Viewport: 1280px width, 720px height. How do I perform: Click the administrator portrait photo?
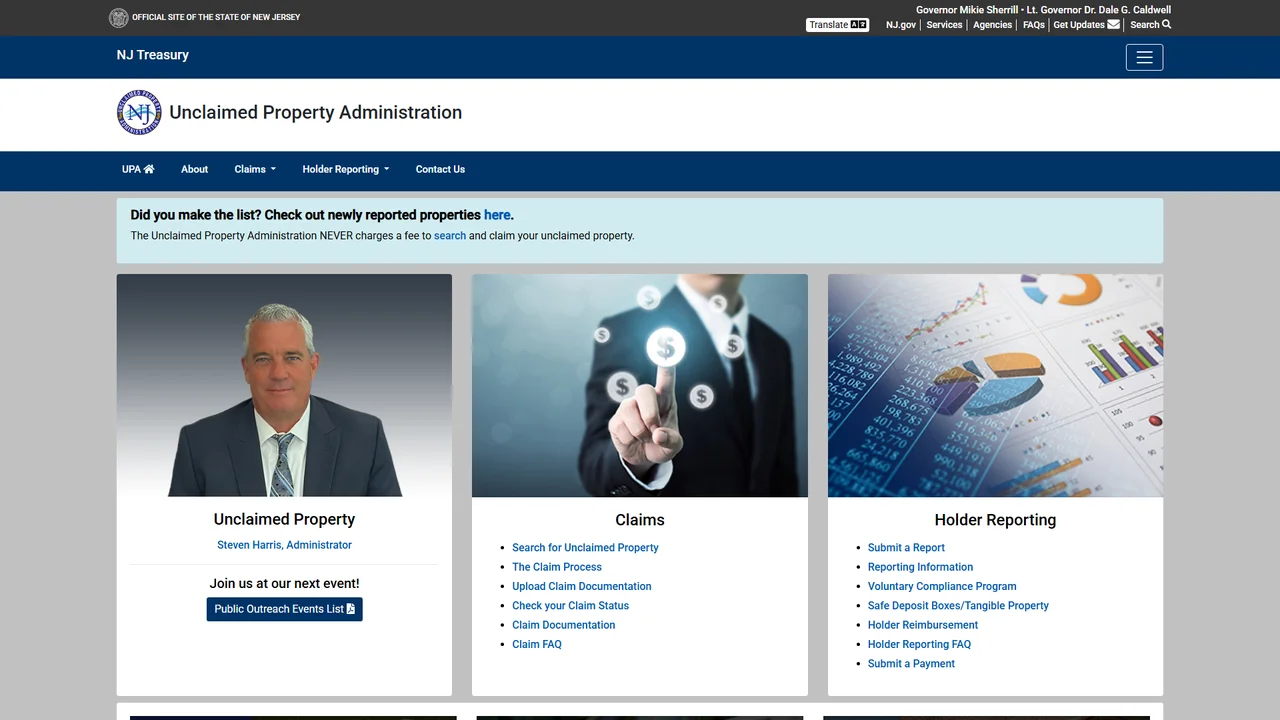pos(284,385)
